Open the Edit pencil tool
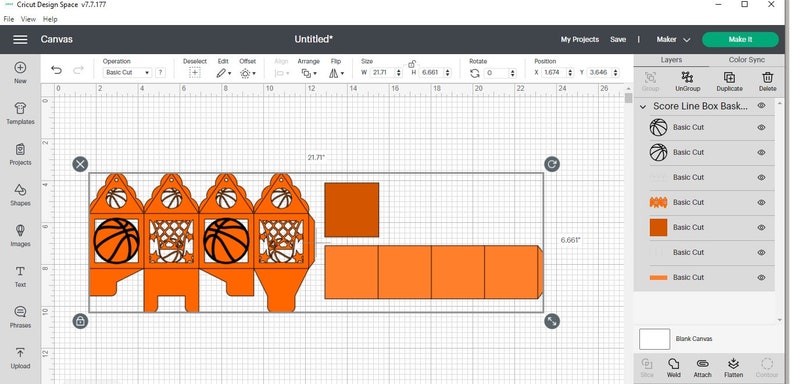 221,73
